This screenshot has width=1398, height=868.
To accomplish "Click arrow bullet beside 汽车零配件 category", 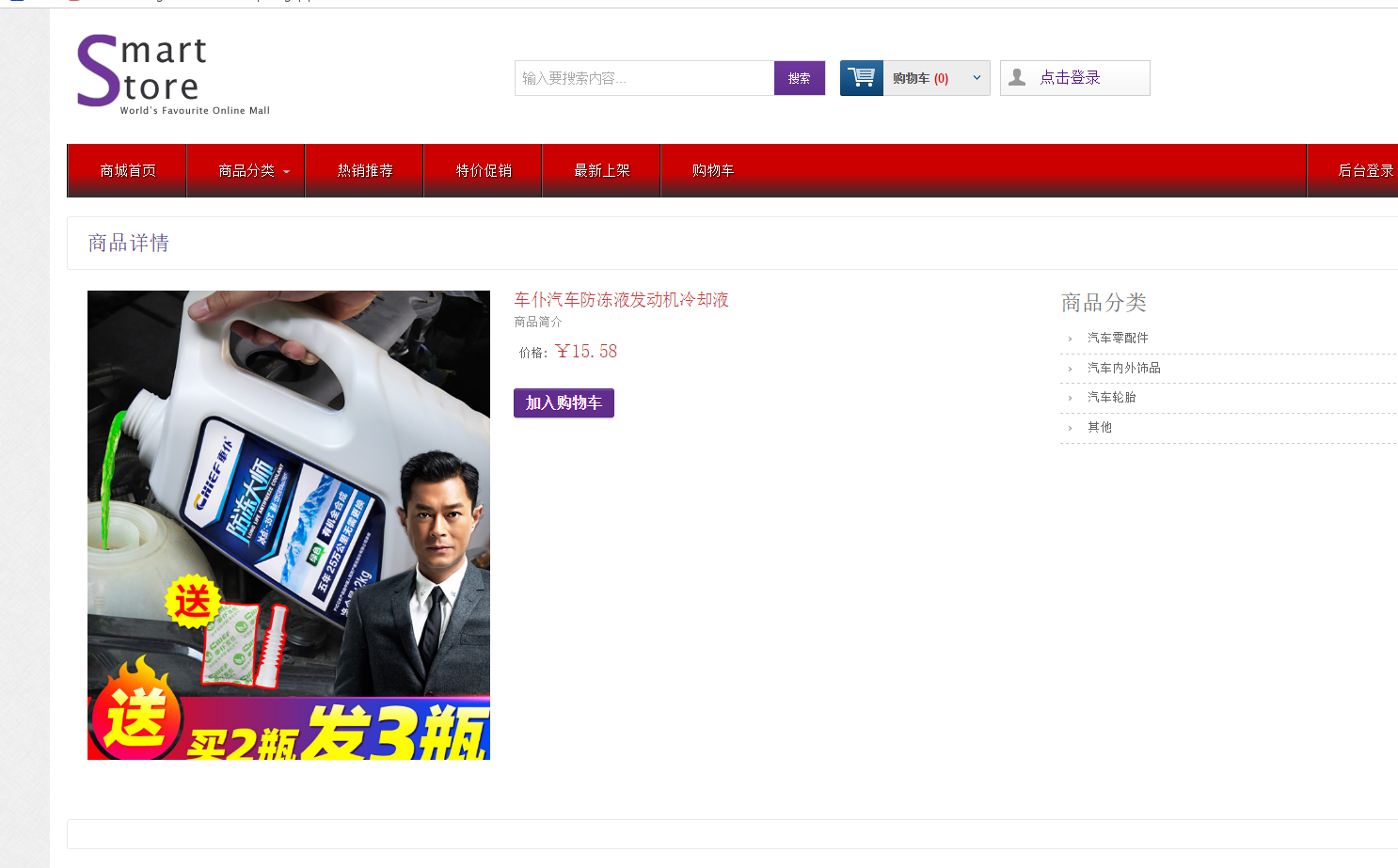I will [x=1071, y=339].
